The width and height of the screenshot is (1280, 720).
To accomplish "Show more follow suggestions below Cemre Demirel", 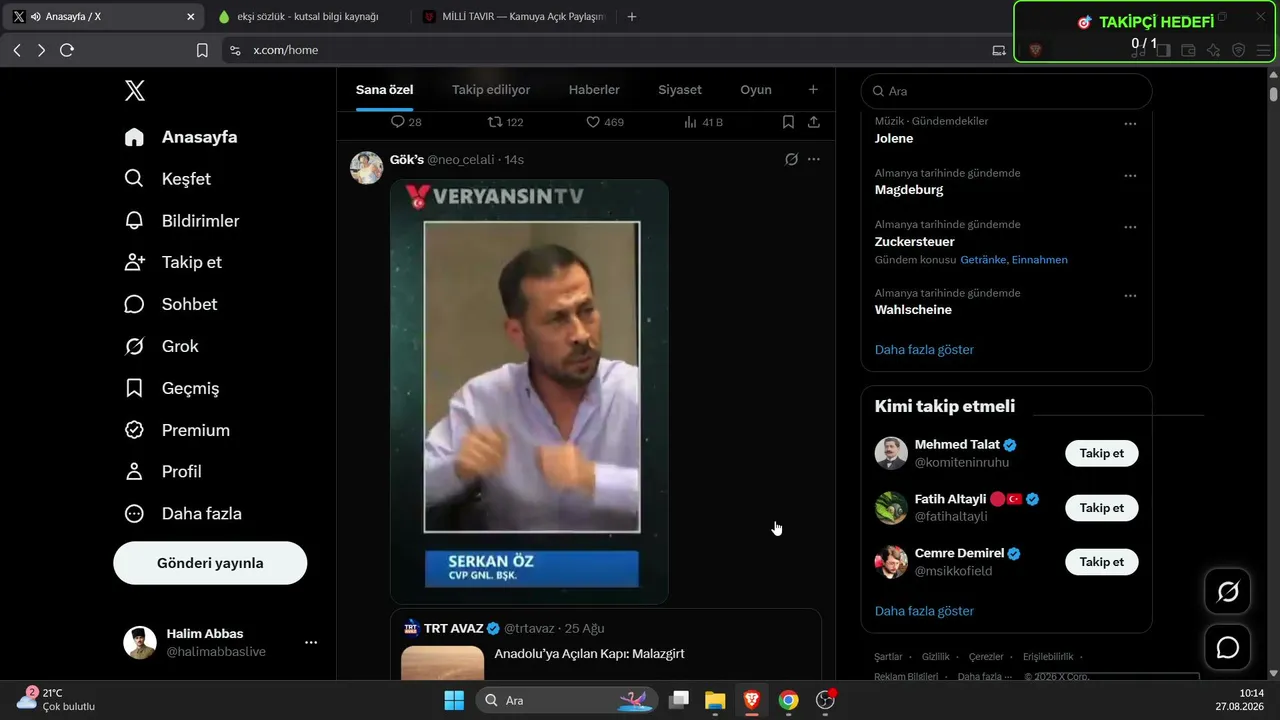I will point(924,611).
